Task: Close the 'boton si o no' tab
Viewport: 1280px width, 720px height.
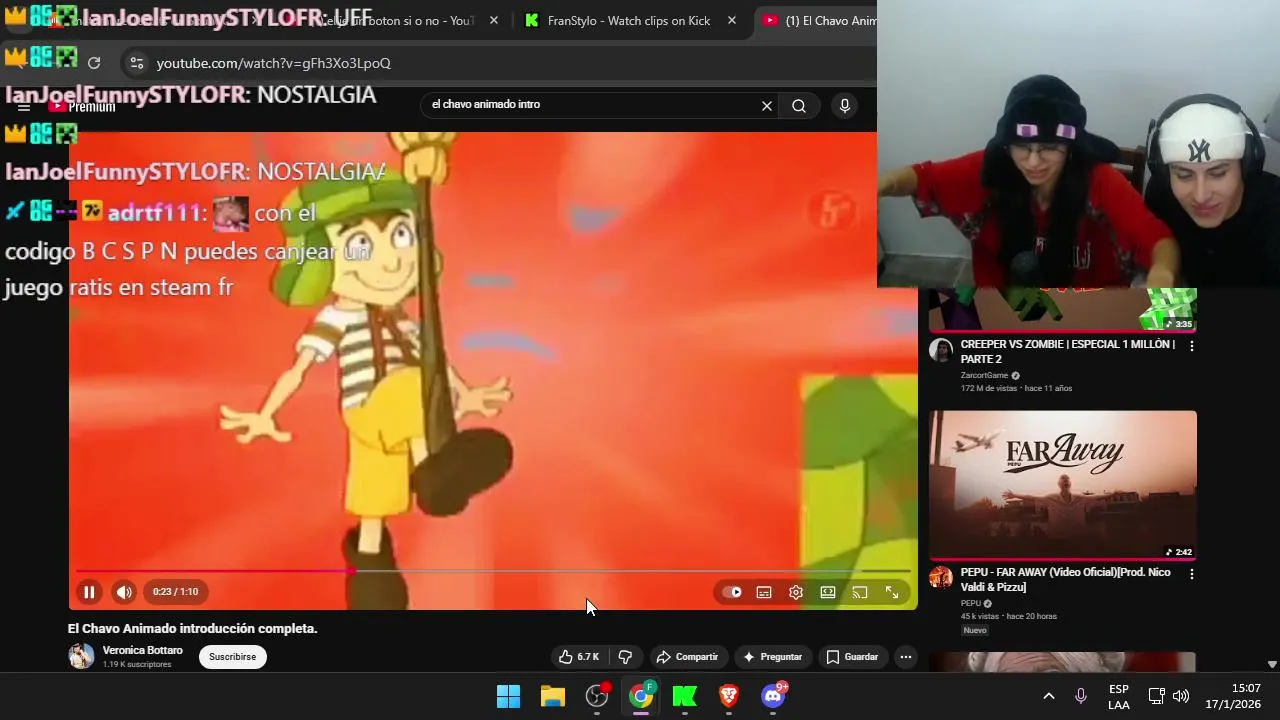Action: 494,20
